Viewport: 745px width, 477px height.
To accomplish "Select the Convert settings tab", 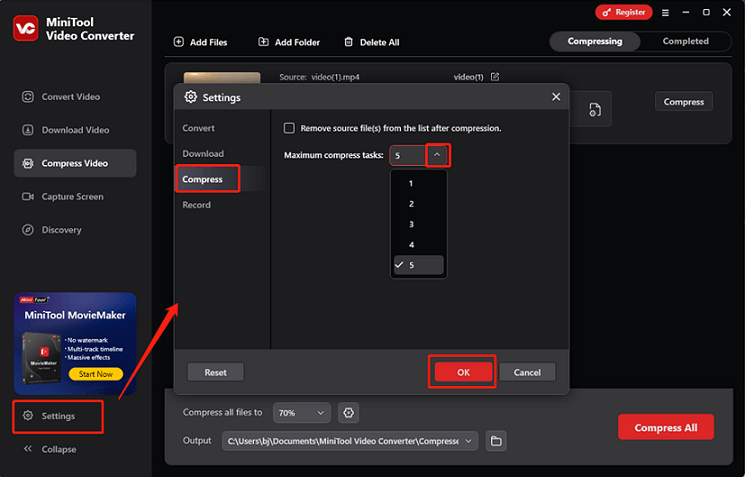I will (199, 128).
